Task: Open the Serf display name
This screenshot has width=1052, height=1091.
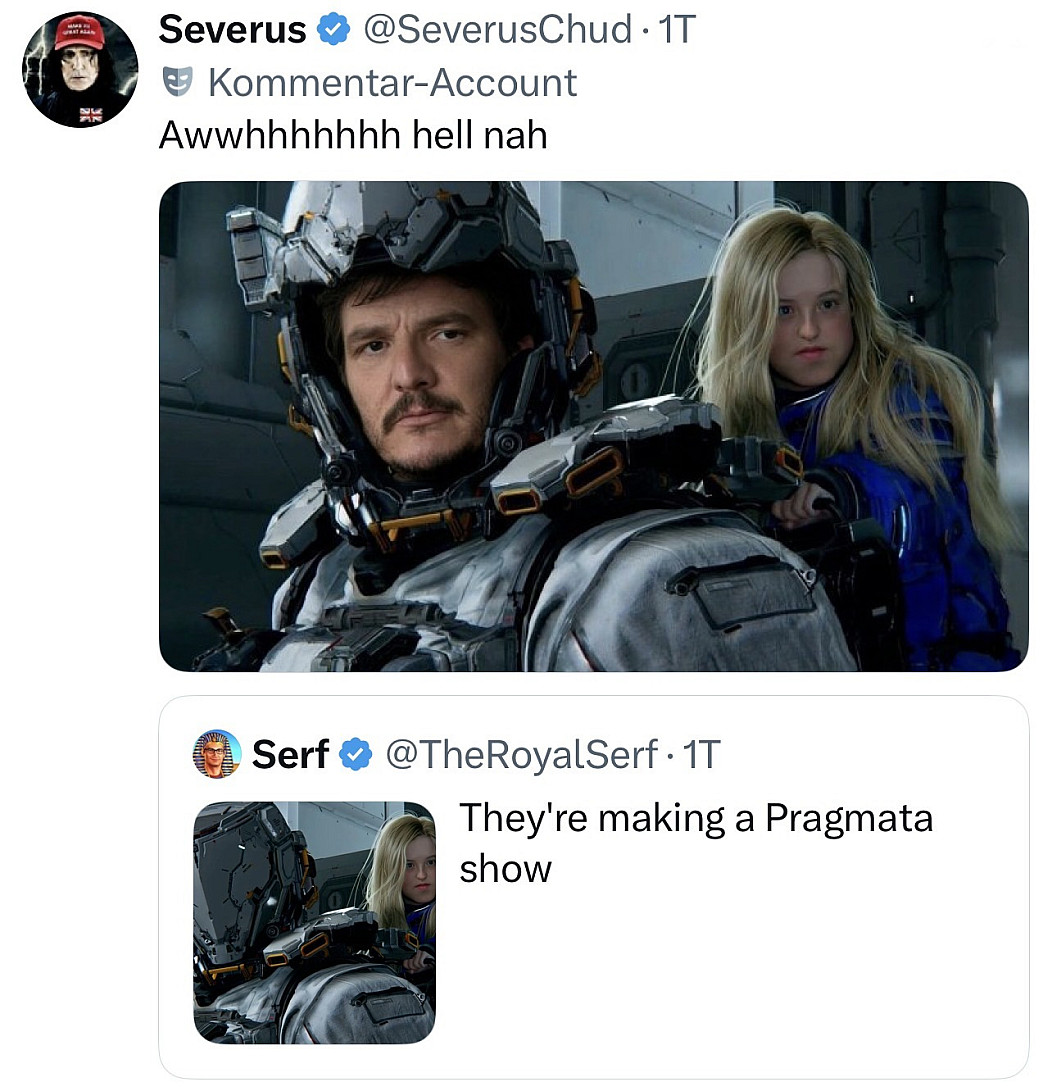Action: pyautogui.click(x=290, y=755)
